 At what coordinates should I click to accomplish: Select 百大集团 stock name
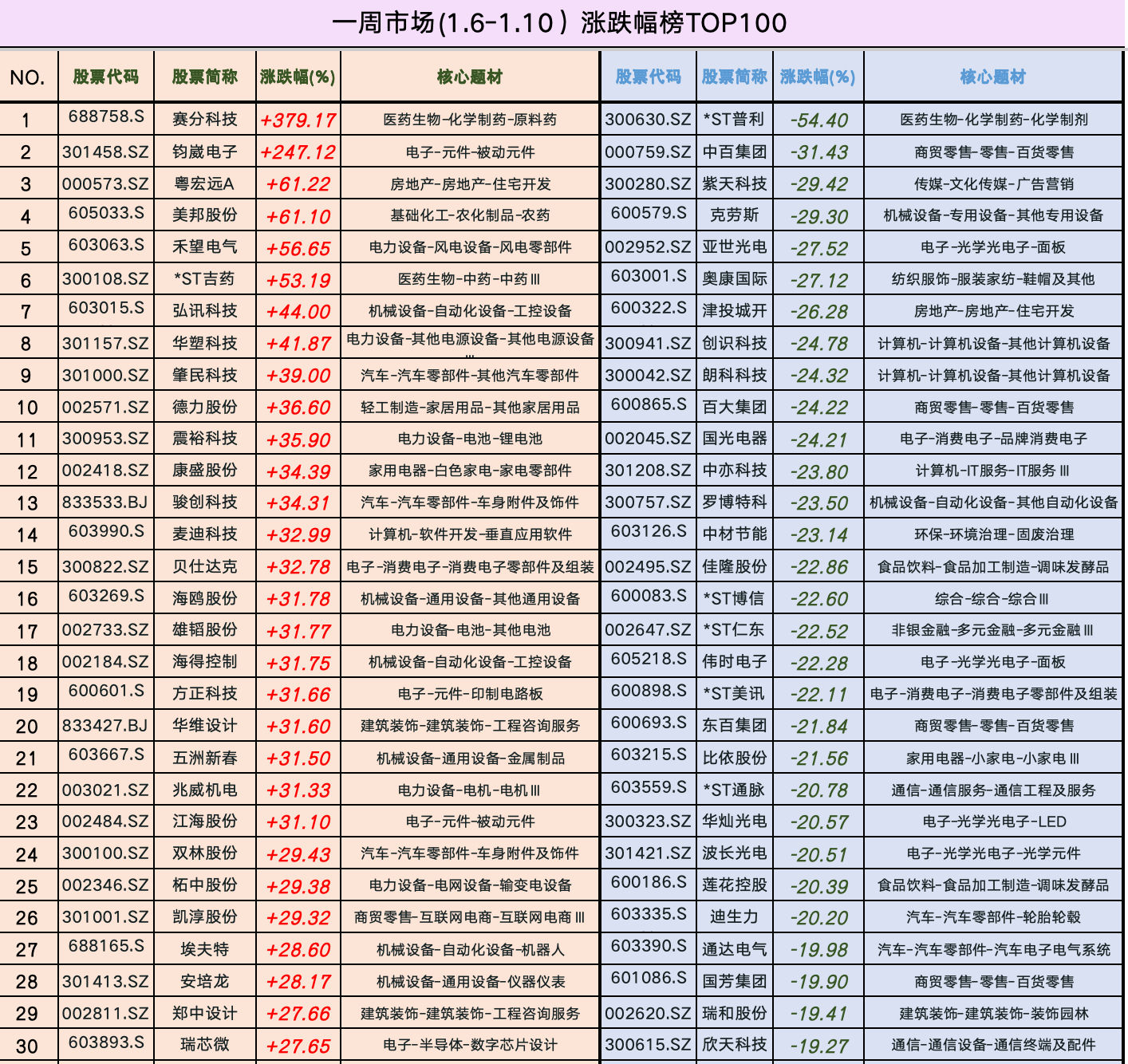(735, 407)
